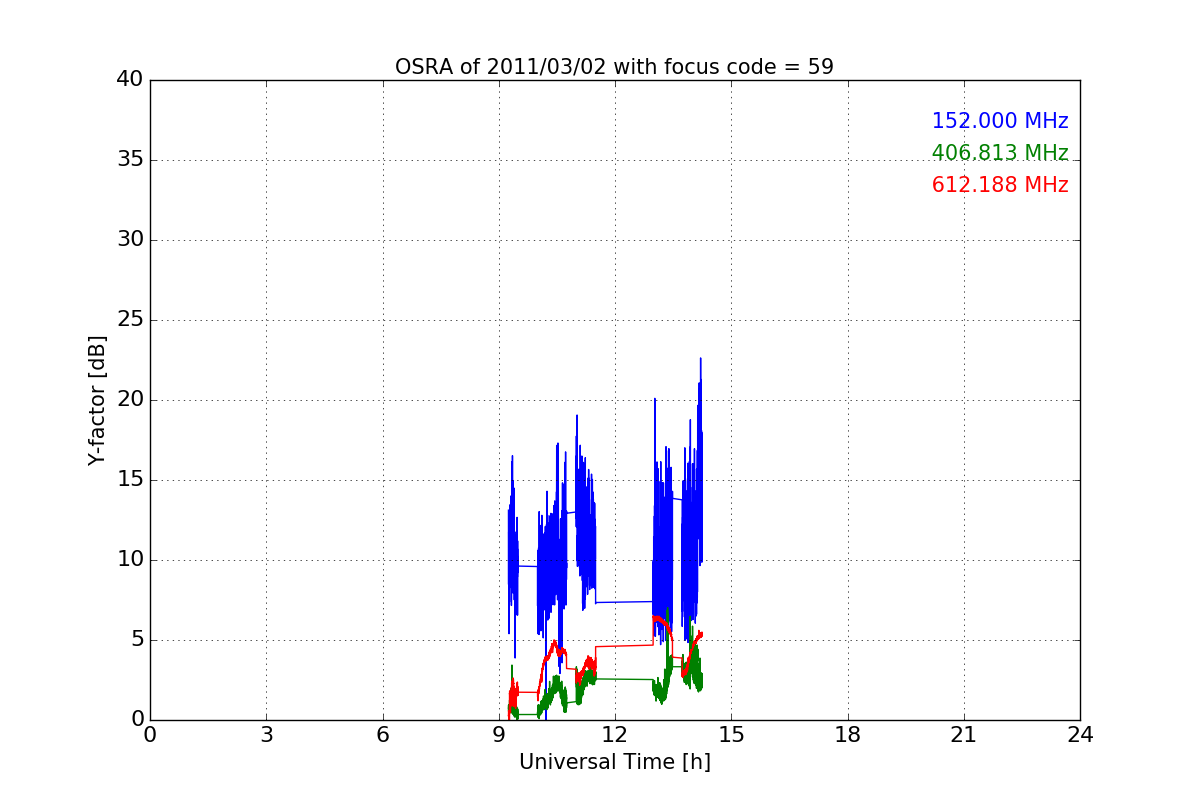This screenshot has width=1200, height=800.
Task: Click the x-axis tick label 6
Action: [383, 735]
